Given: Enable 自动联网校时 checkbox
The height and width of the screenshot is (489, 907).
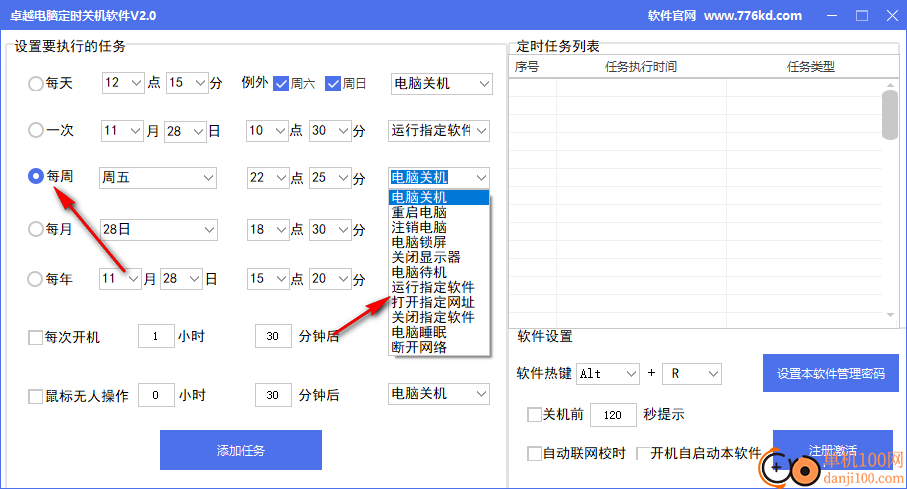Looking at the screenshot, I should click(534, 453).
